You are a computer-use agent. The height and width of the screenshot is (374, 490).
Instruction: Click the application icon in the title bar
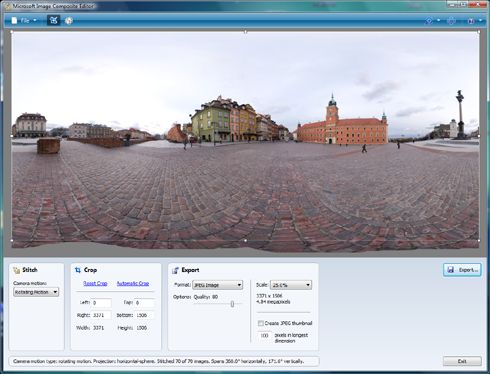point(8,6)
